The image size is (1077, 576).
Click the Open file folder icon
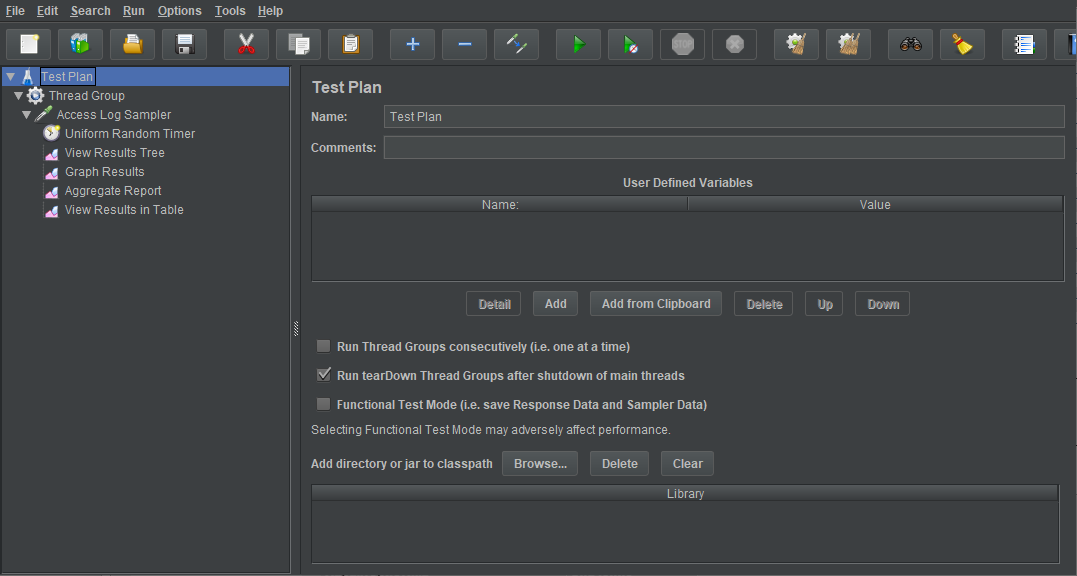[x=133, y=45]
